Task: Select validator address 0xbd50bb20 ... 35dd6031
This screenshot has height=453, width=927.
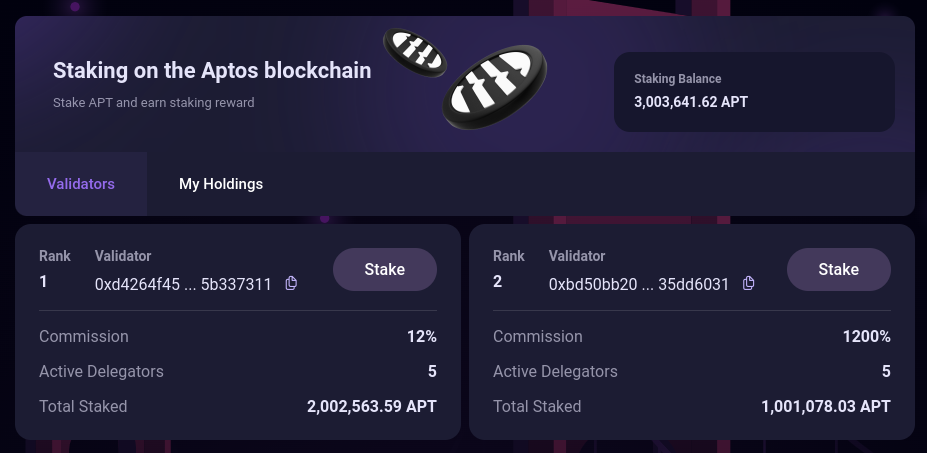Action: pos(638,284)
